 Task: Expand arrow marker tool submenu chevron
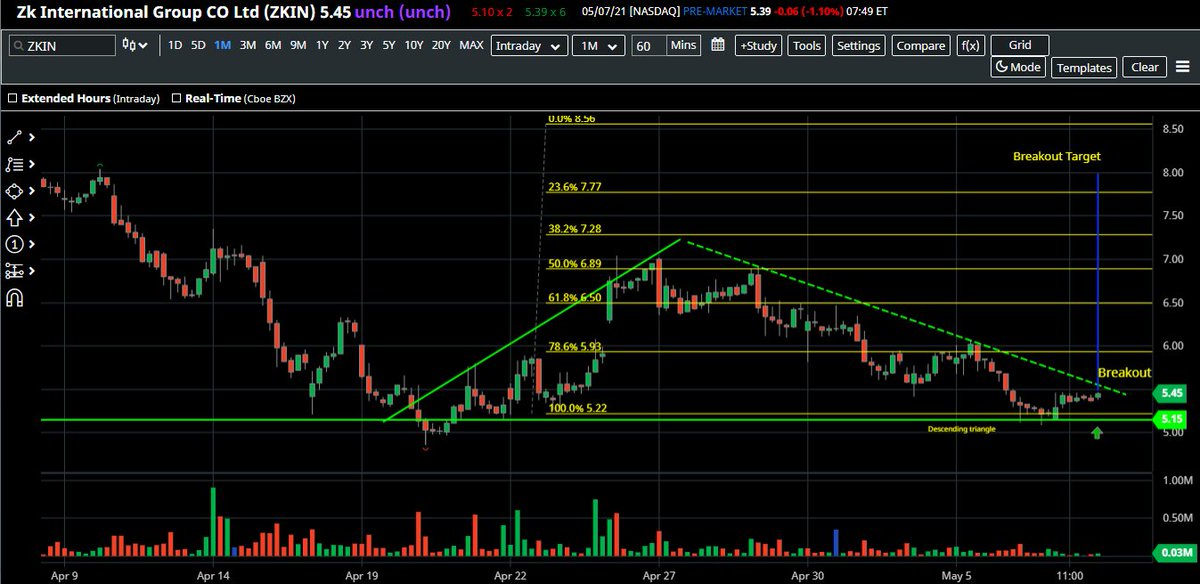click(32, 218)
